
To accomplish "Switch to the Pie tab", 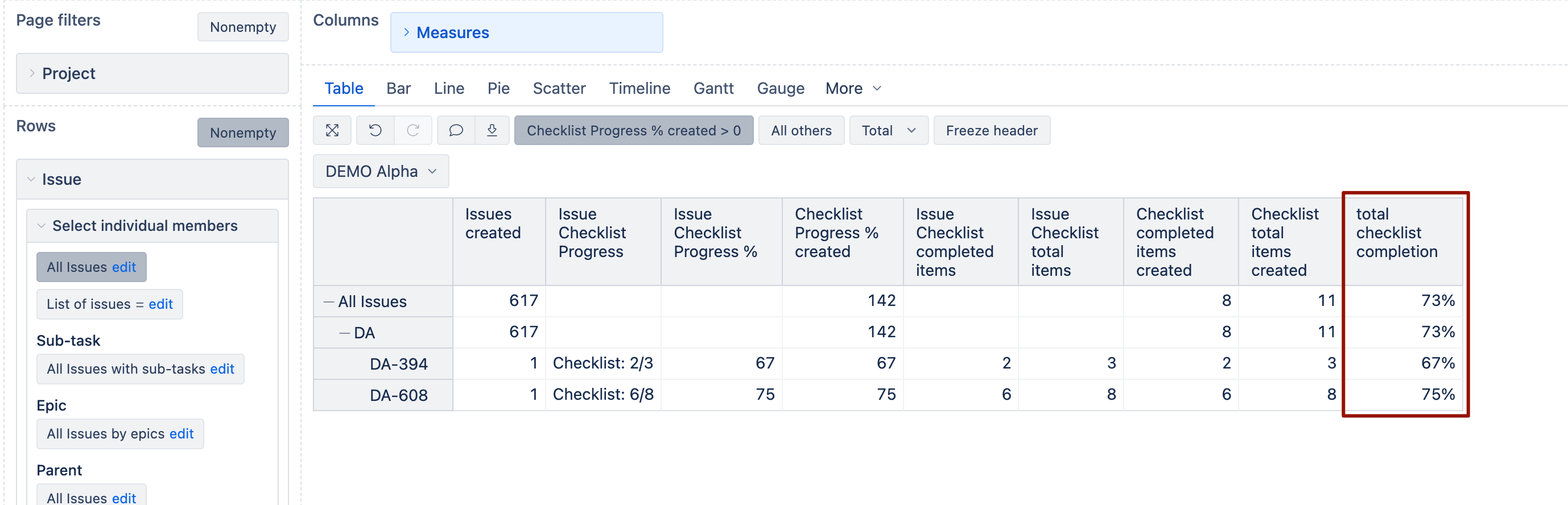I will pyautogui.click(x=498, y=88).
